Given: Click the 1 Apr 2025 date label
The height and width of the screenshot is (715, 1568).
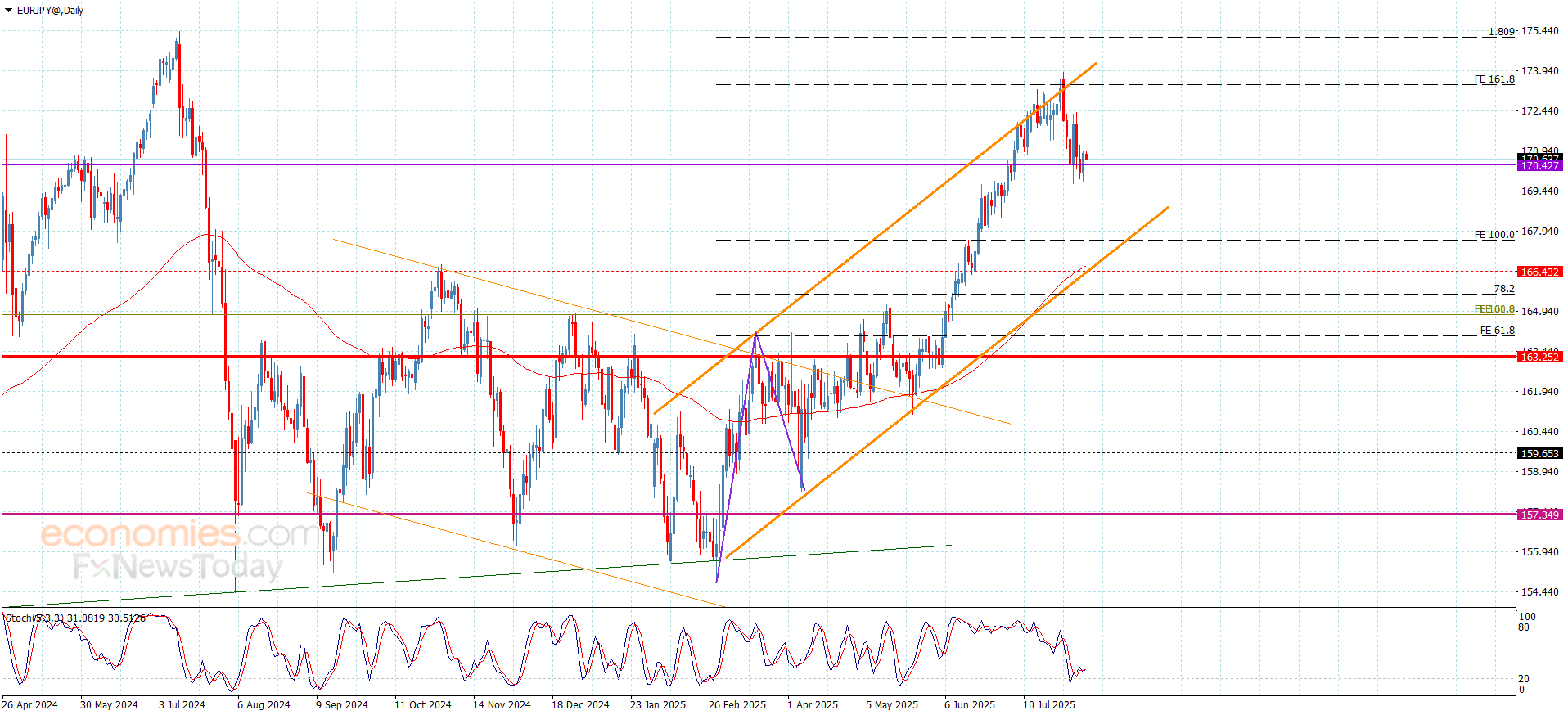Looking at the screenshot, I should [x=813, y=705].
